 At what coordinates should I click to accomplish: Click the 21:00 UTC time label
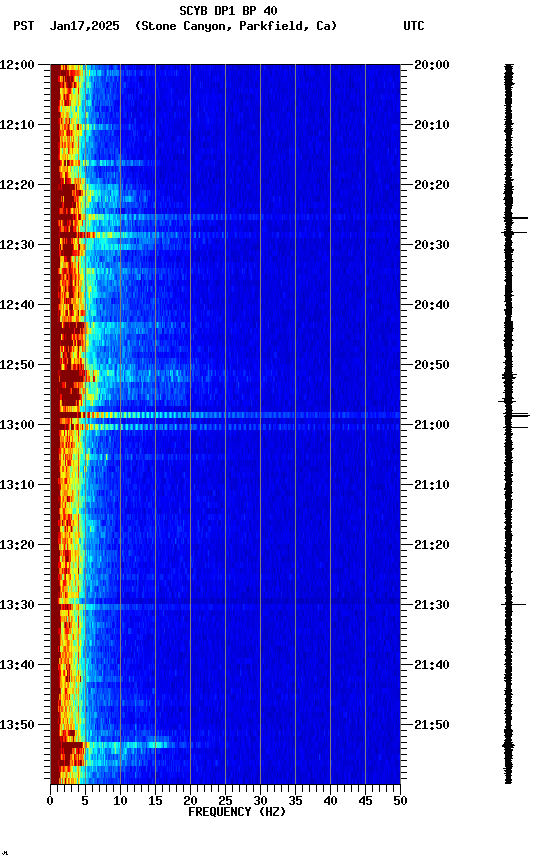(432, 425)
